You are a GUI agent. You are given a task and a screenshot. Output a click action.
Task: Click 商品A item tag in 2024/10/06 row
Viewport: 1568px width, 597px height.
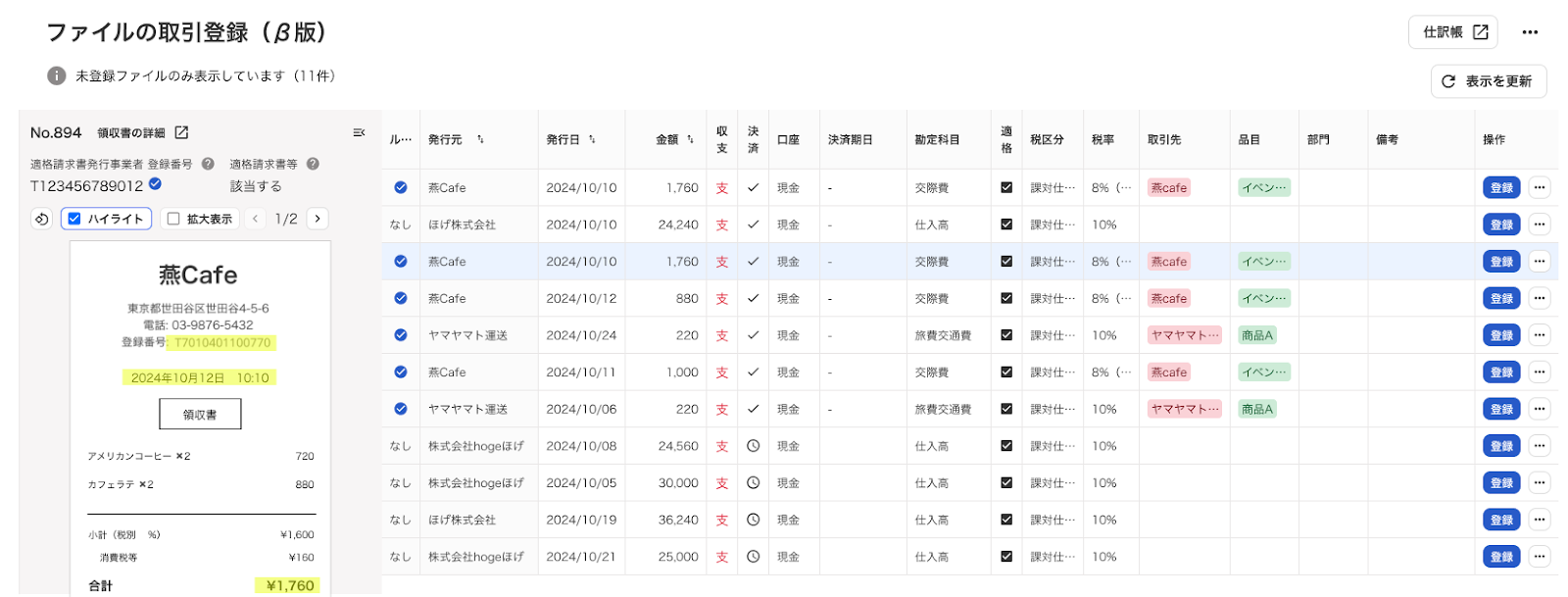pyautogui.click(x=1257, y=409)
